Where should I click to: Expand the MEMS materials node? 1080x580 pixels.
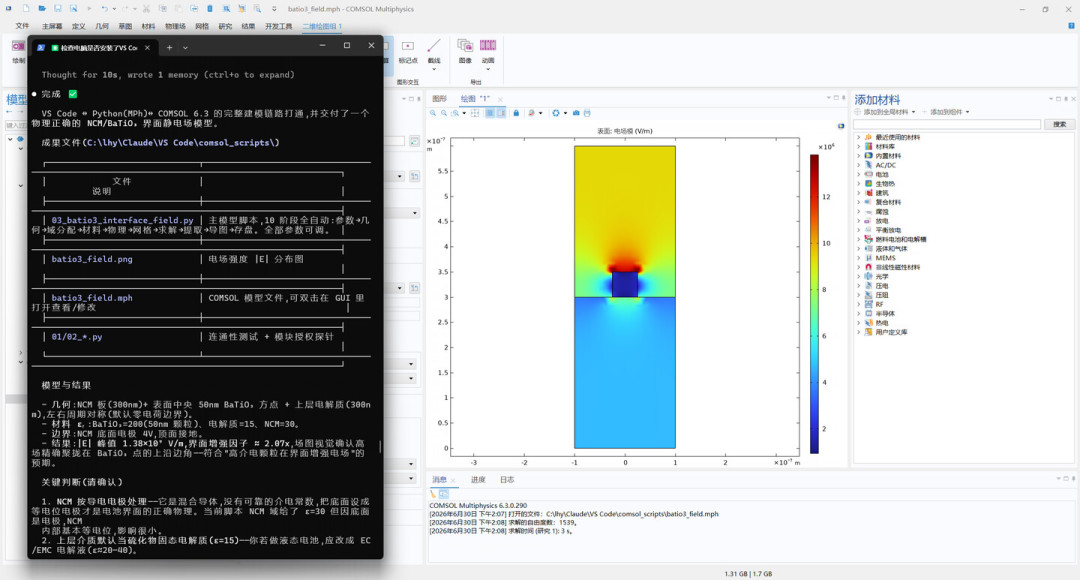pos(858,258)
